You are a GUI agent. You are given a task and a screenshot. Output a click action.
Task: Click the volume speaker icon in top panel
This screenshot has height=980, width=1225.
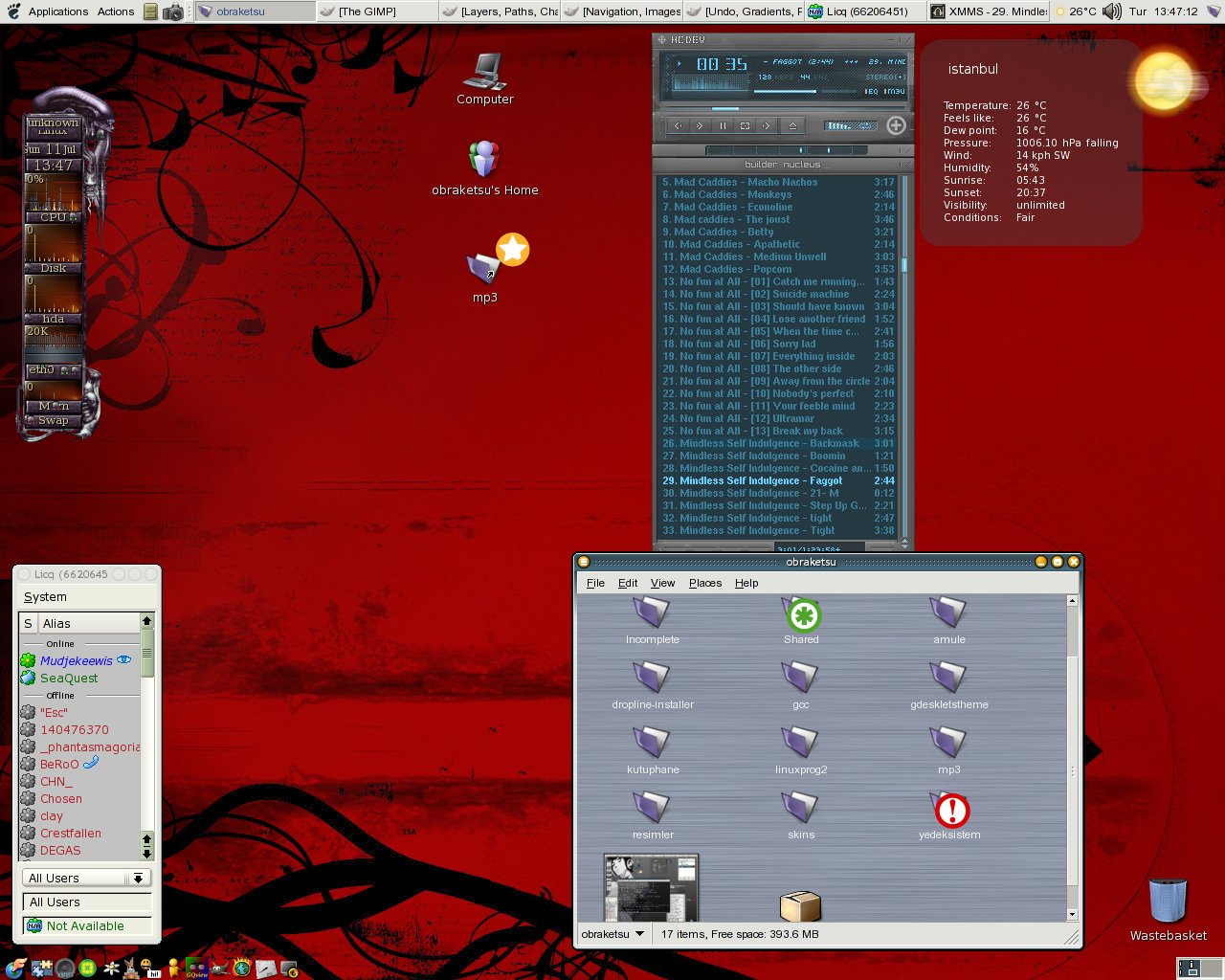click(x=1111, y=11)
